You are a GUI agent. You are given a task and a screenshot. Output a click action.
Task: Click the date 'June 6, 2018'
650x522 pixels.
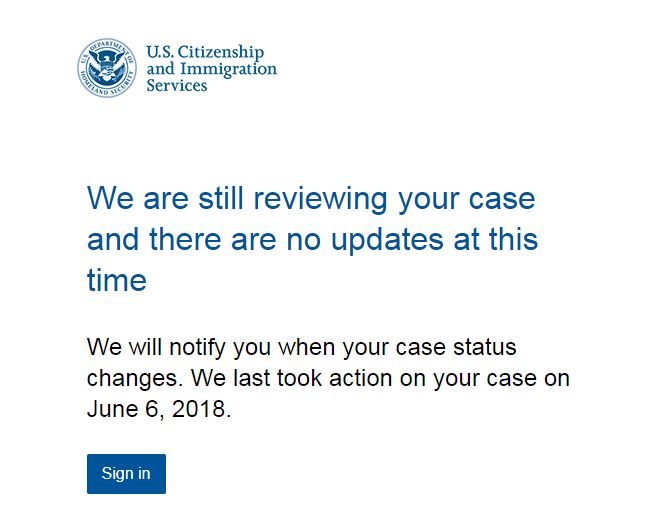tap(156, 409)
